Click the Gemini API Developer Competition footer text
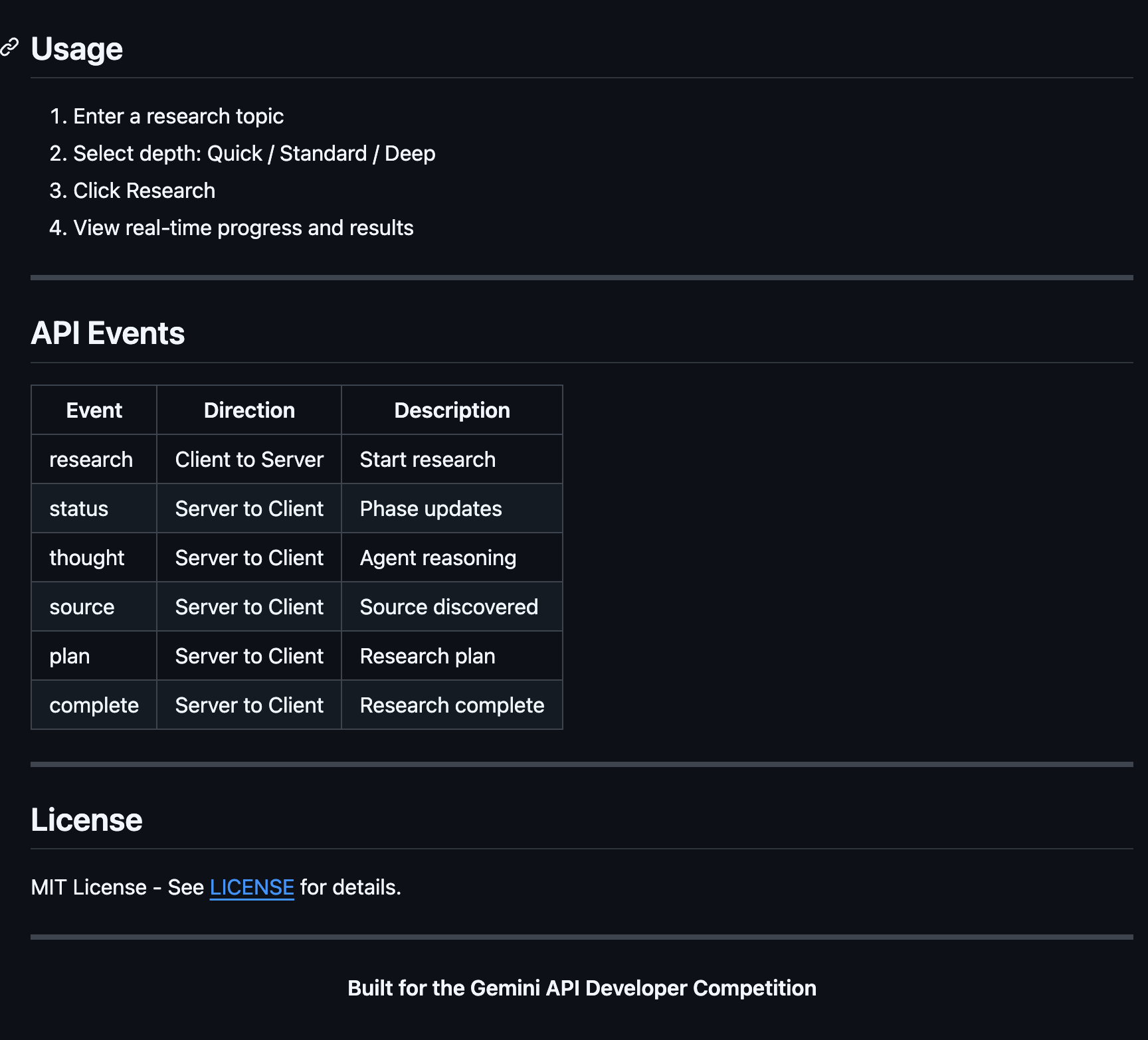1148x1040 pixels. tap(581, 988)
